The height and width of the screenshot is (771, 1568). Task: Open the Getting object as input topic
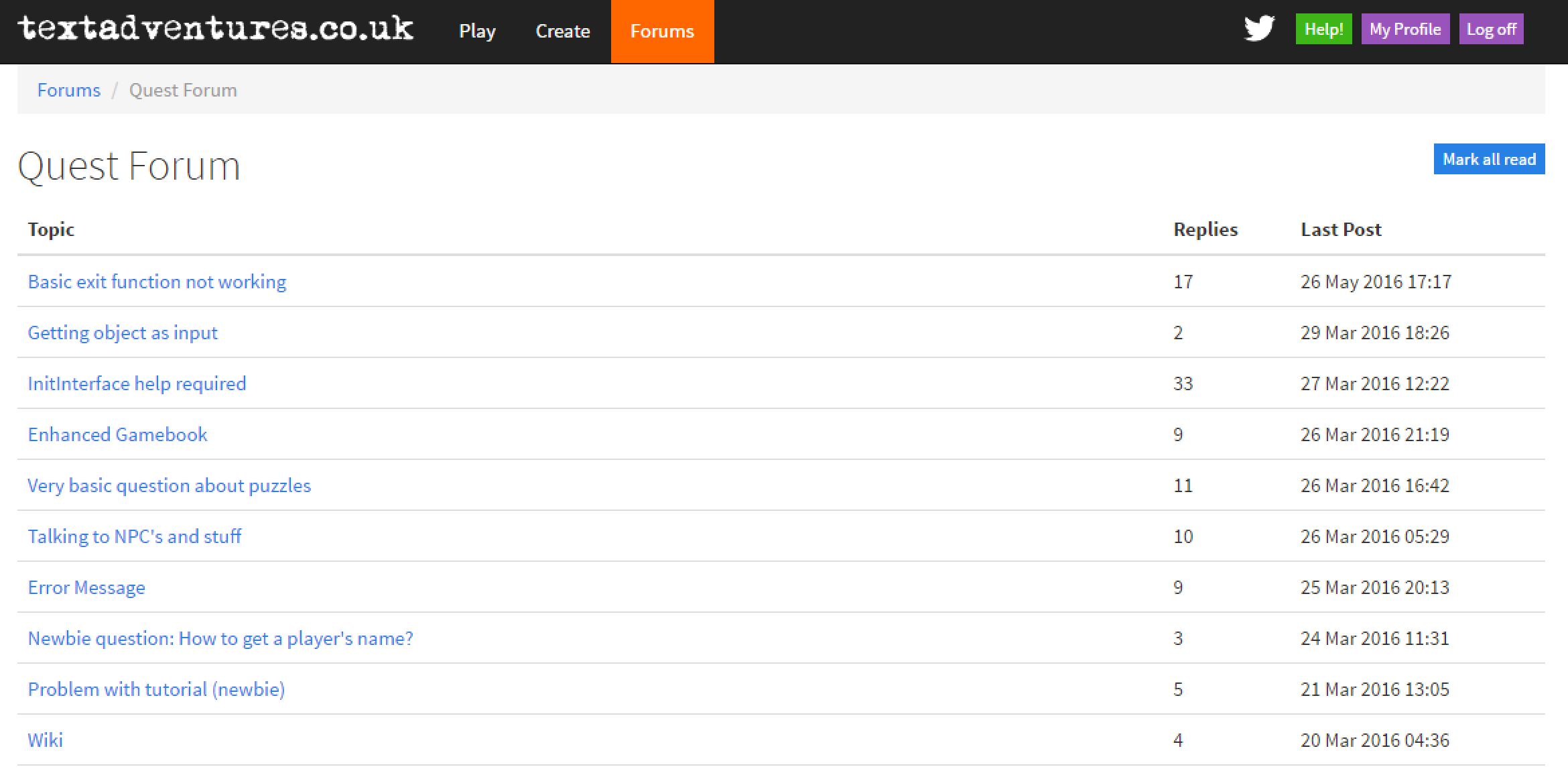(x=123, y=333)
